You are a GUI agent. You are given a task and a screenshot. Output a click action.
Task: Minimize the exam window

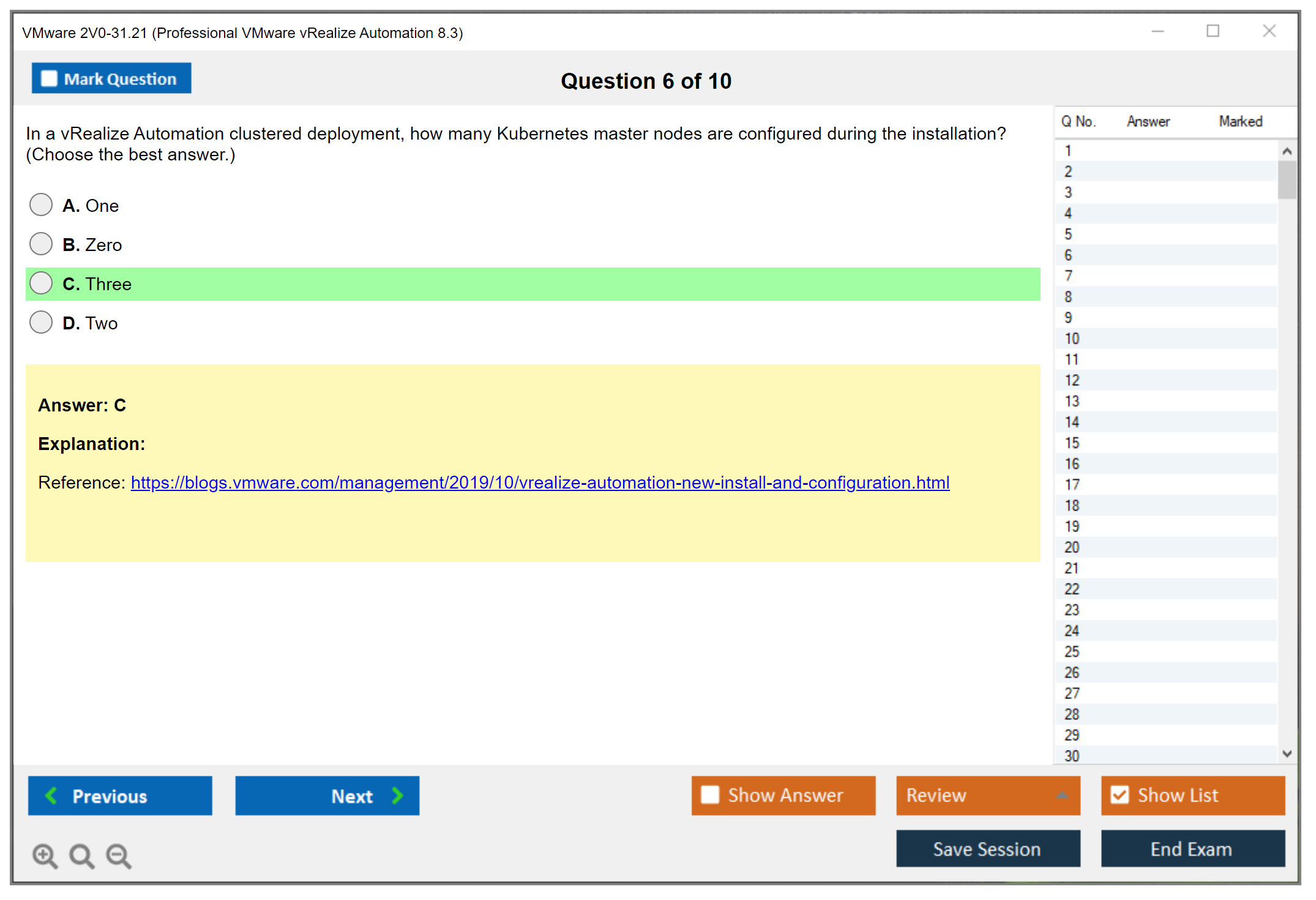(1157, 31)
